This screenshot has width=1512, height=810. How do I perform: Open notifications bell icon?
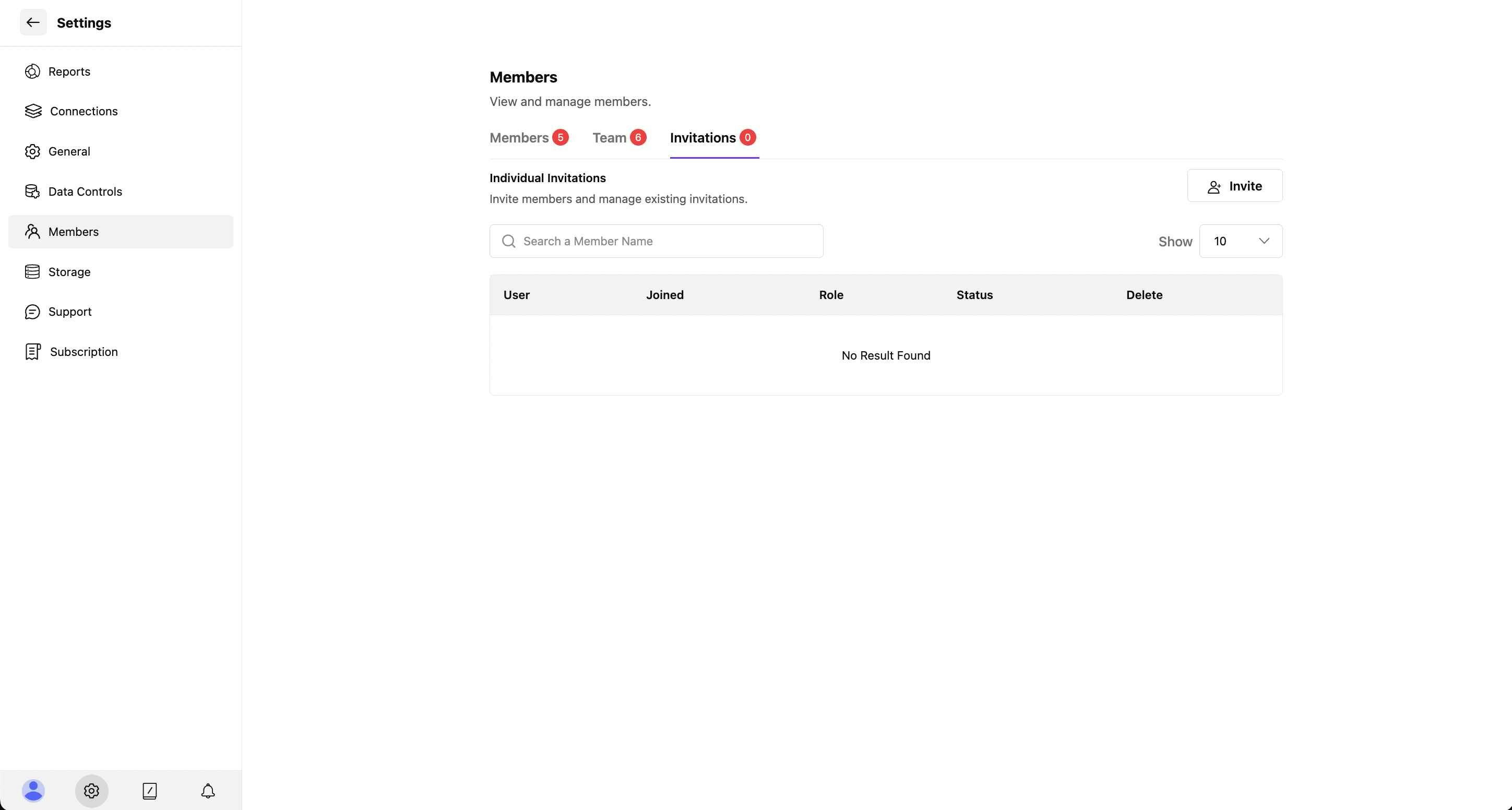pyautogui.click(x=208, y=791)
